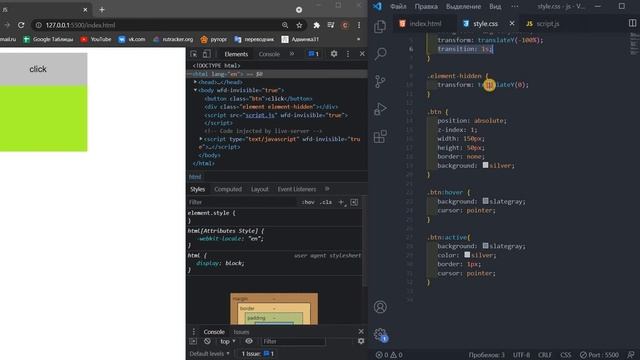Open Файл menu
The height and width of the screenshot is (360, 640).
pyautogui.click(x=398, y=6)
